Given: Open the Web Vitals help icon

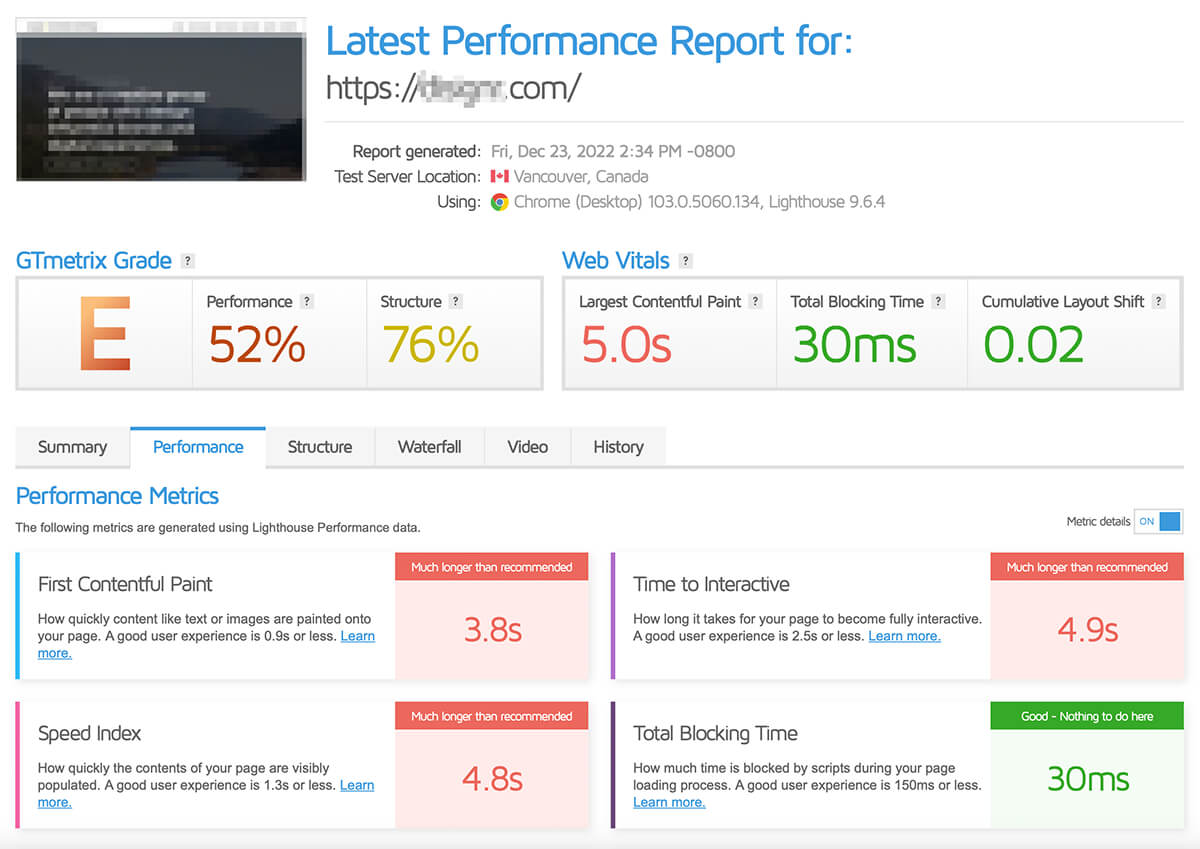Looking at the screenshot, I should [685, 261].
